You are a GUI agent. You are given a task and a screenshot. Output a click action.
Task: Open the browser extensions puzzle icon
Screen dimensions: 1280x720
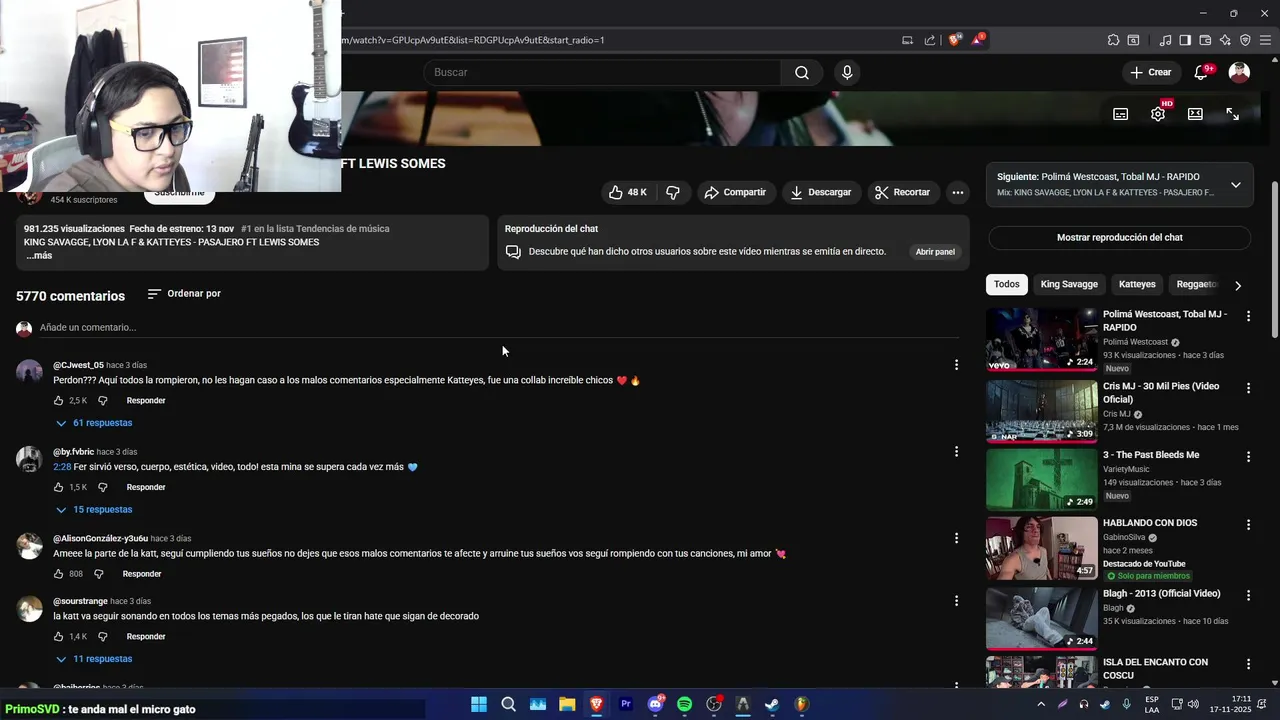tap(1113, 40)
